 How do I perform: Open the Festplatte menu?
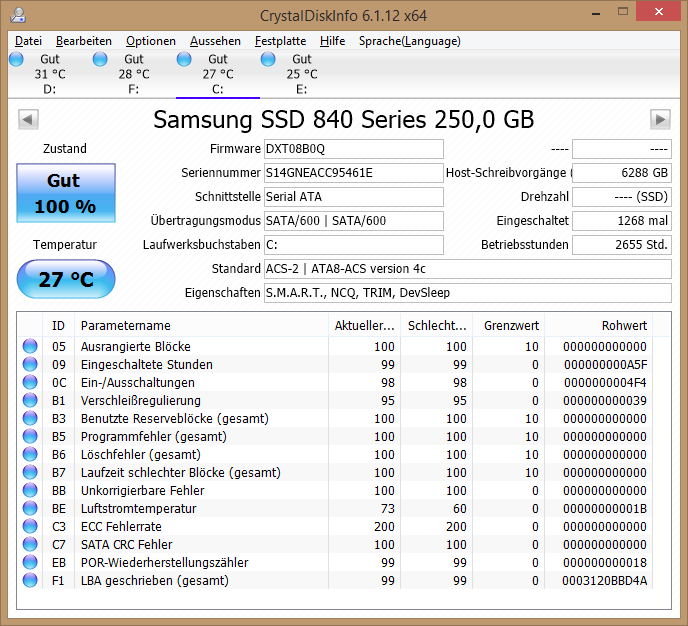coord(280,41)
